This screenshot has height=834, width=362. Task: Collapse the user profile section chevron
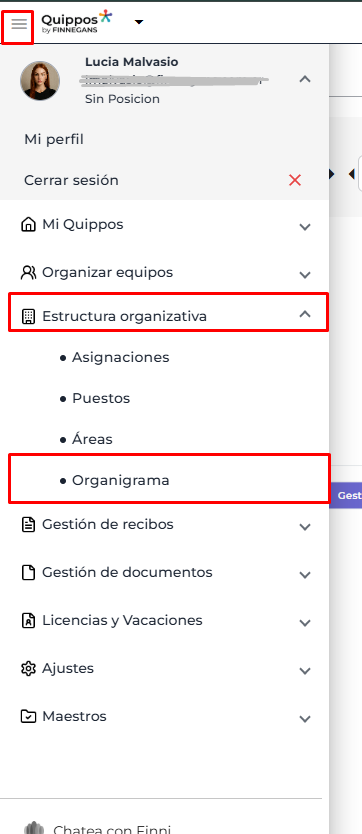point(305,79)
